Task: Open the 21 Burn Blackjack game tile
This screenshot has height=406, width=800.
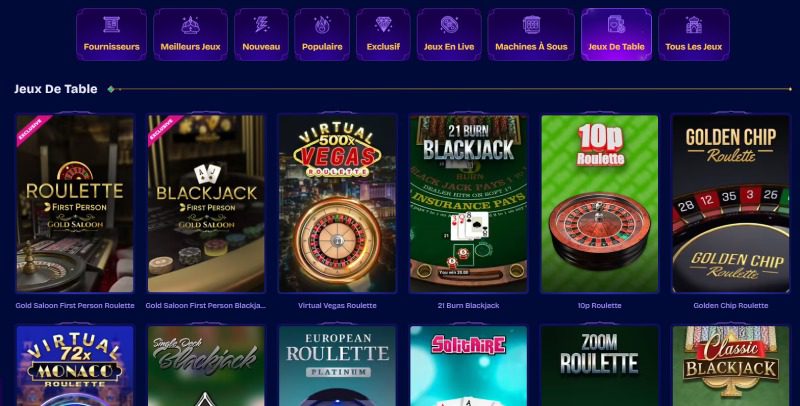Action: (x=468, y=204)
